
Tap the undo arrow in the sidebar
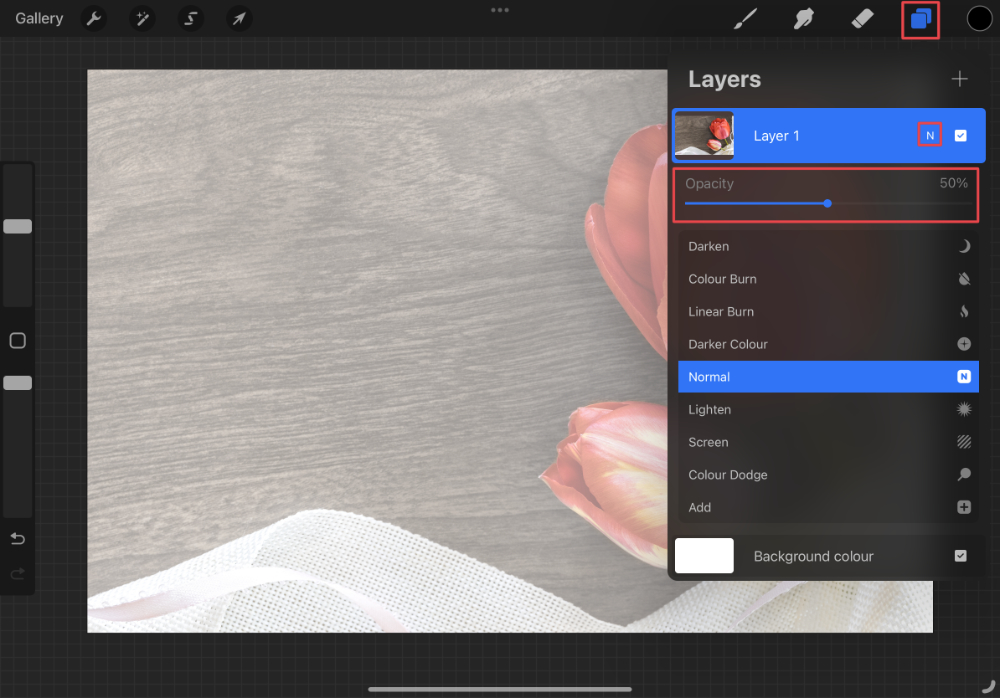point(17,538)
